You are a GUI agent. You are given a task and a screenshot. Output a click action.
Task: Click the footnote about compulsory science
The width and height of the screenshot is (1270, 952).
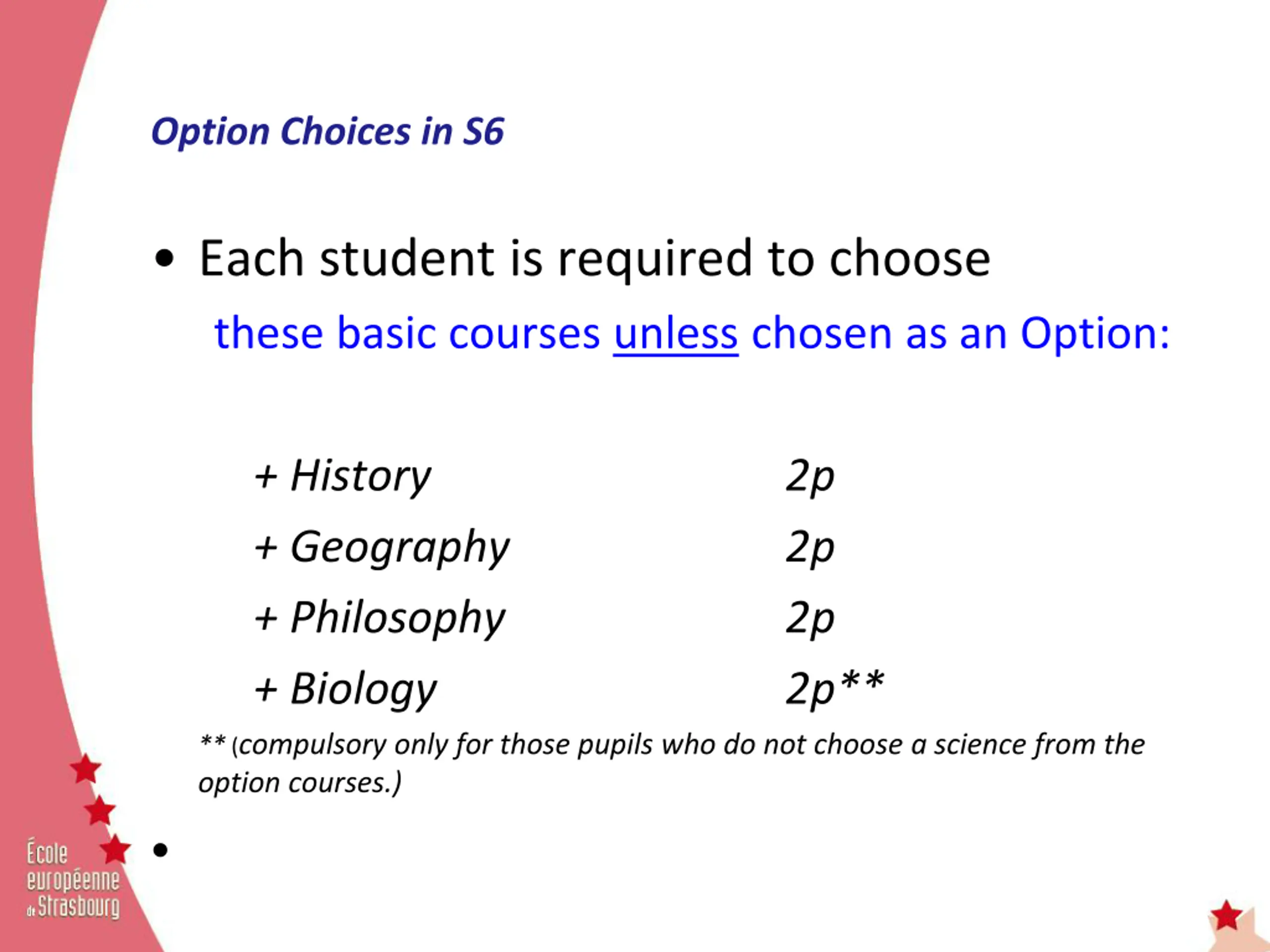point(671,764)
